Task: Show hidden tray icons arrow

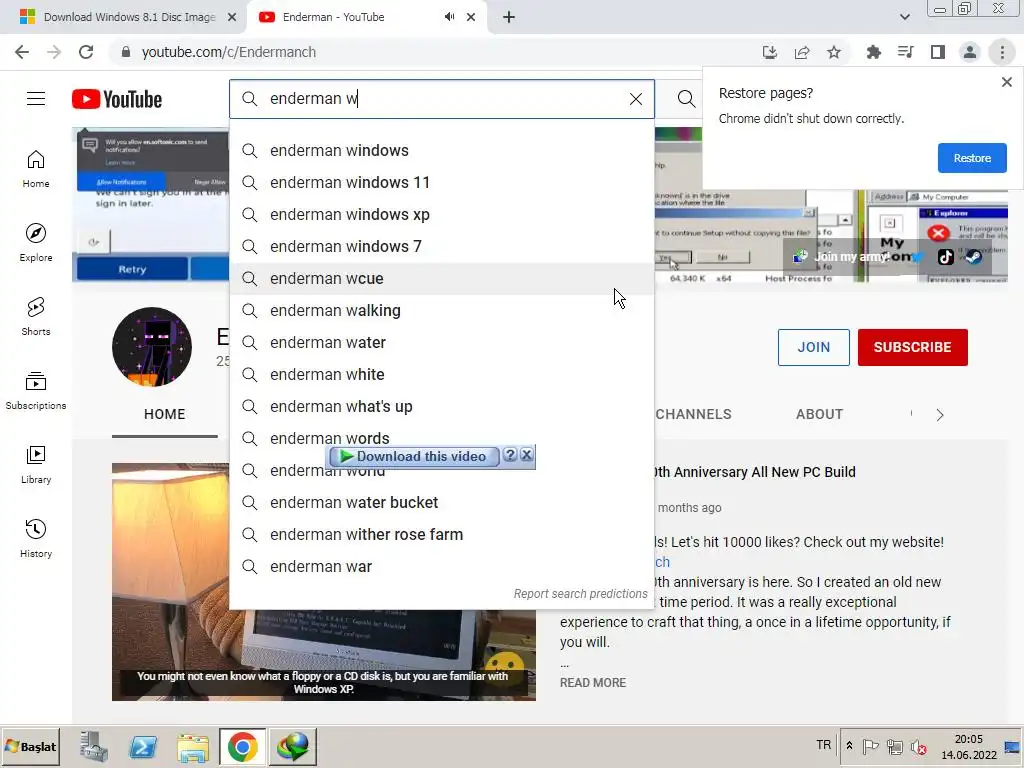Action: click(x=849, y=745)
